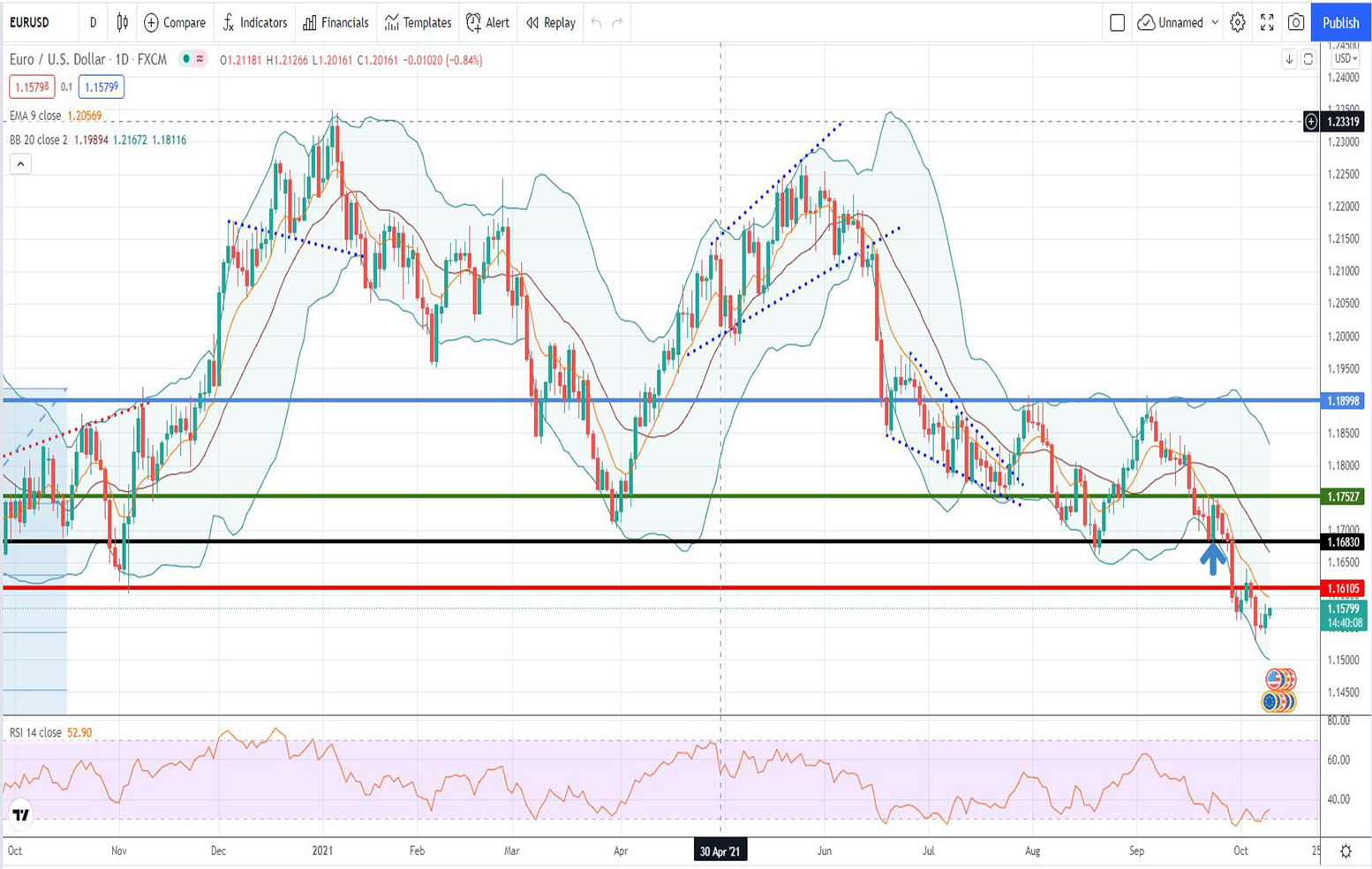
Task: Toggle auto-fit scale button beside USD
Action: pos(1308,59)
